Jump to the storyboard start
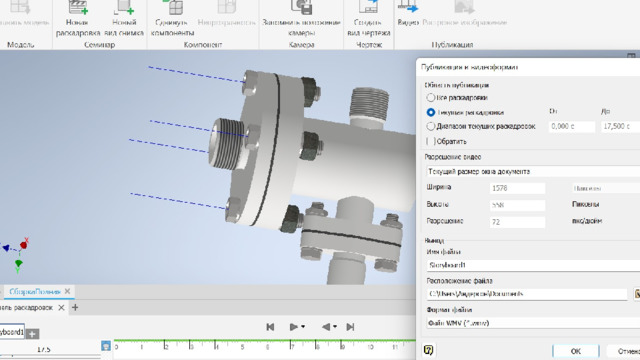The height and width of the screenshot is (360, 640). tap(270, 327)
